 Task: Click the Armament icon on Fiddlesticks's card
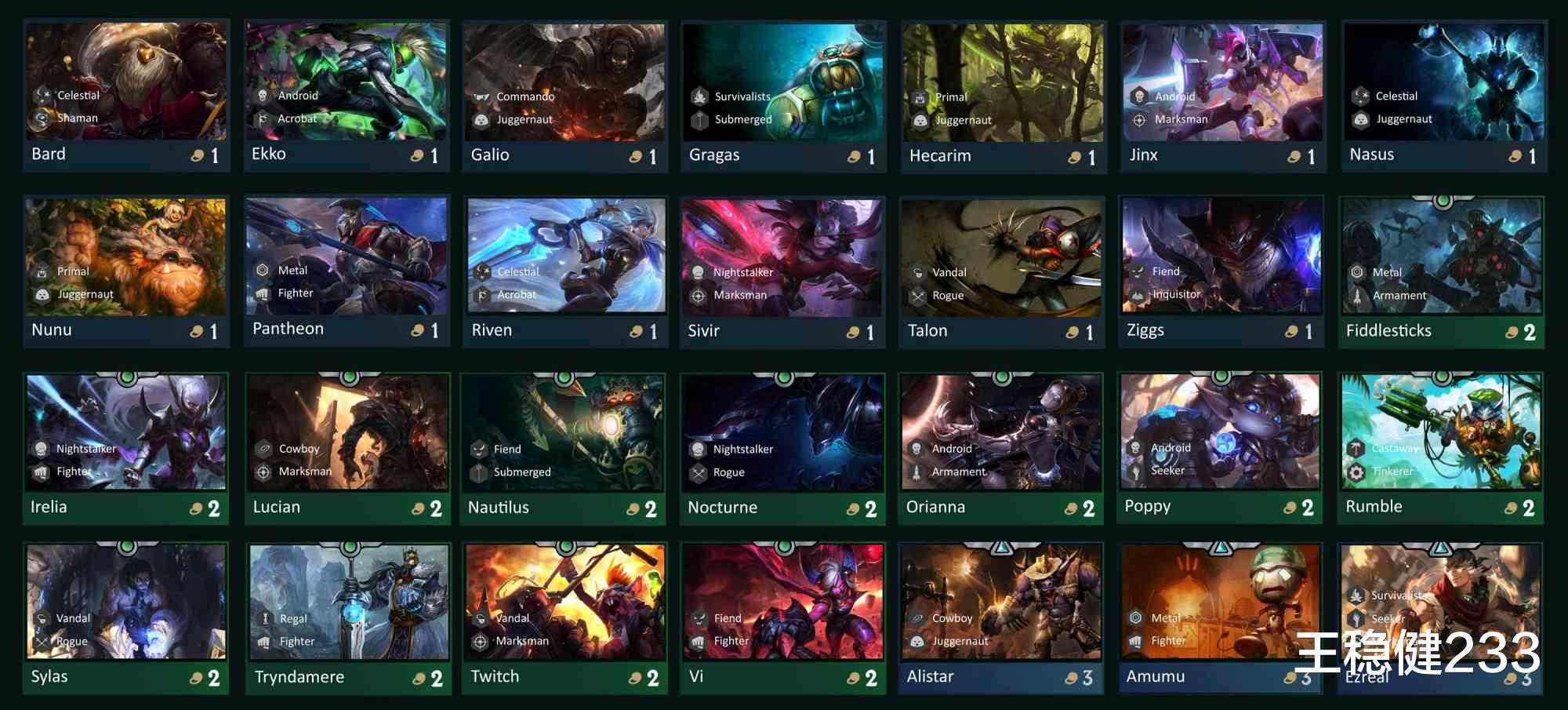1357,296
